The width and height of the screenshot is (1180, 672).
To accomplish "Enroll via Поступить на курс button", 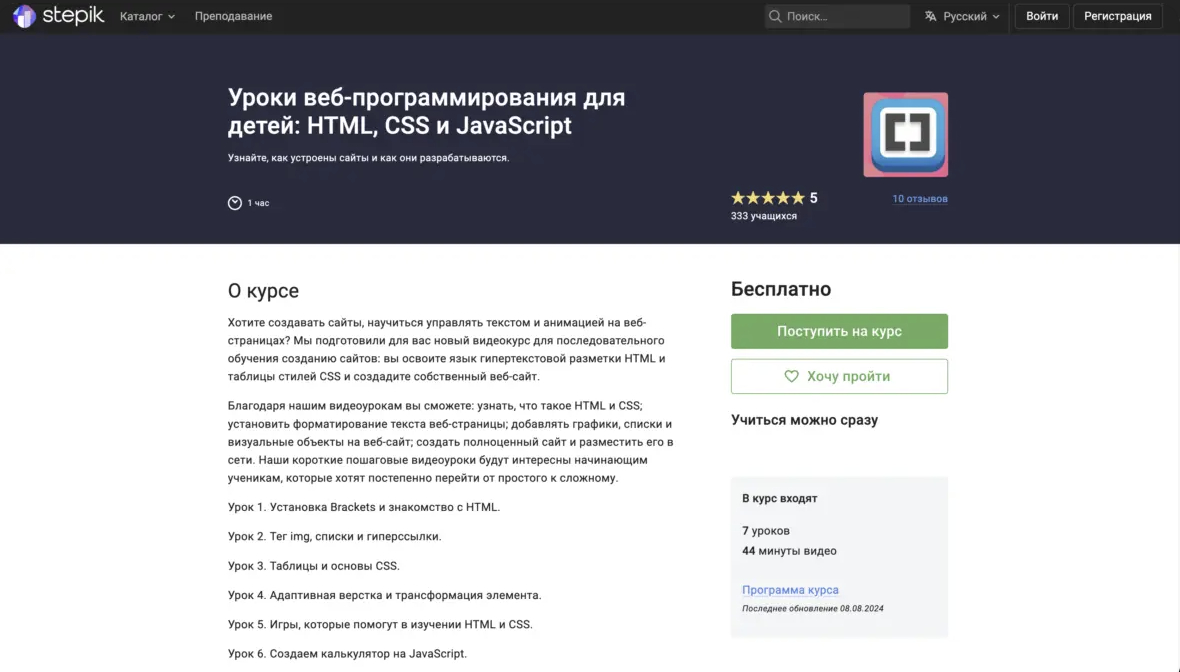I will pyautogui.click(x=839, y=331).
